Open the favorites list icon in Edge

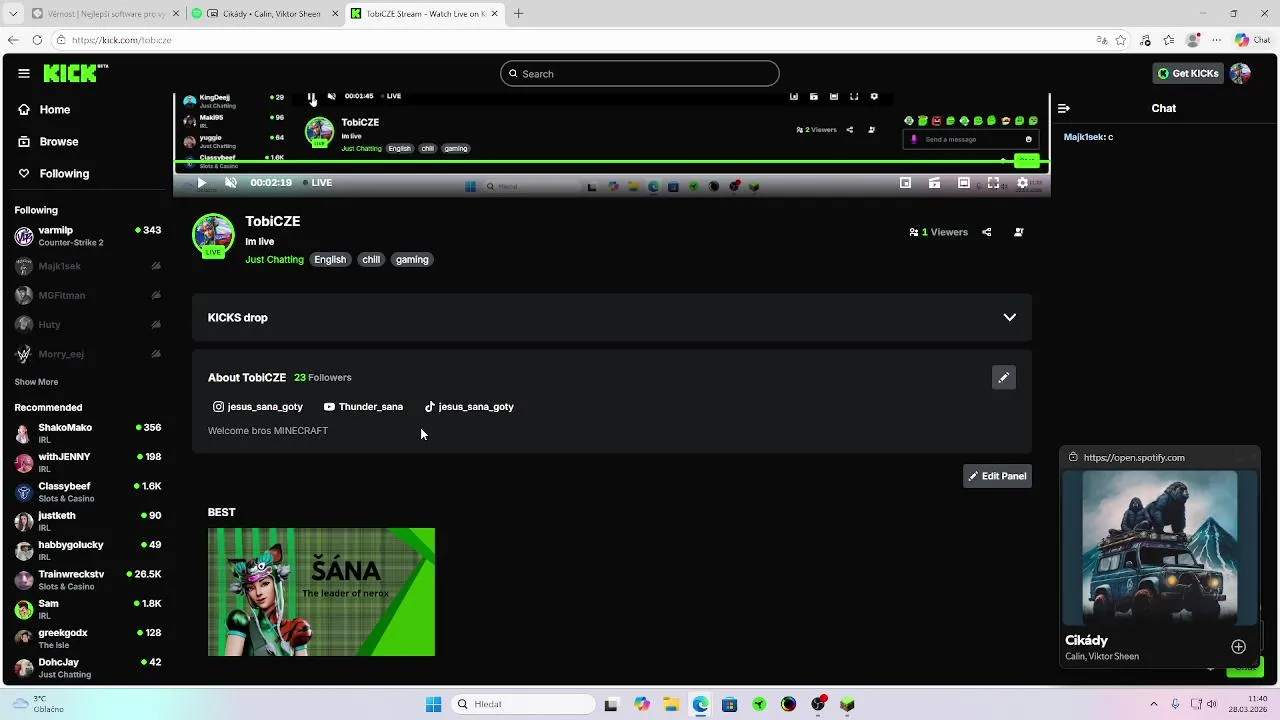click(1168, 40)
